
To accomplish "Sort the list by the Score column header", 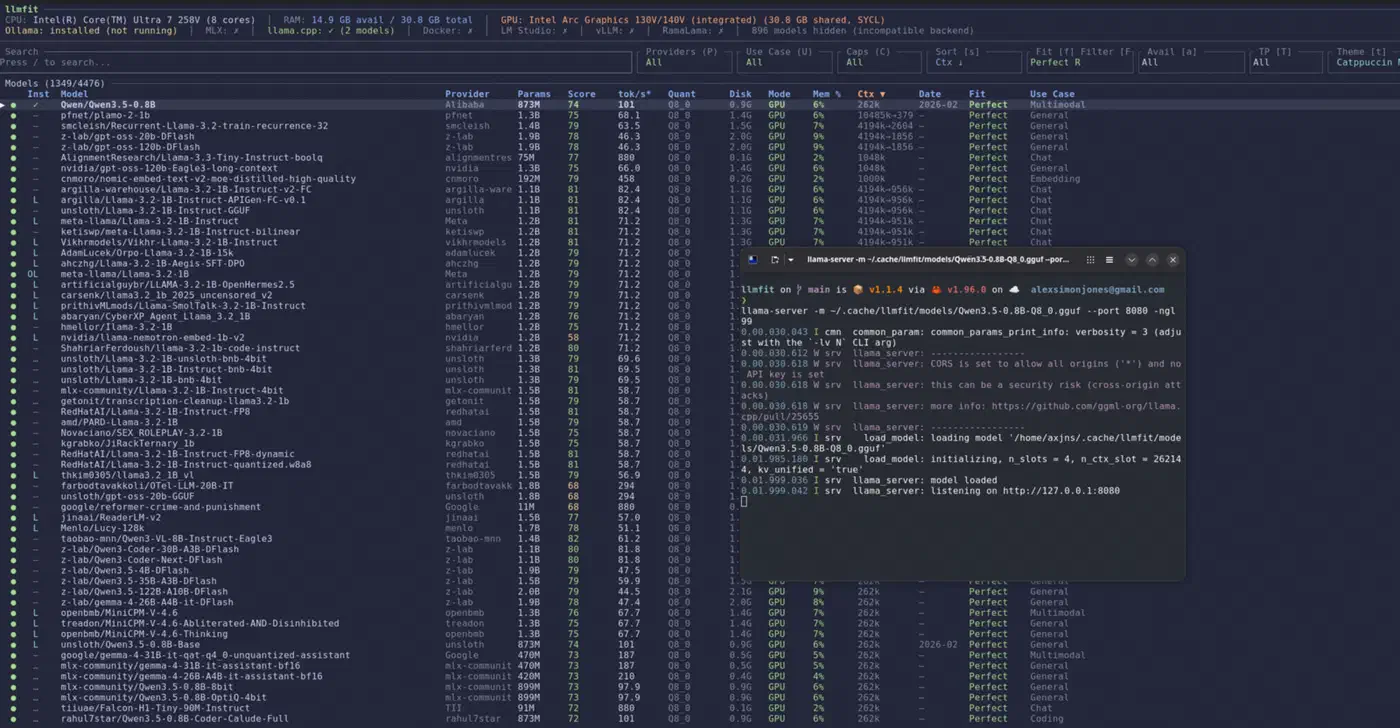I will click(x=581, y=94).
